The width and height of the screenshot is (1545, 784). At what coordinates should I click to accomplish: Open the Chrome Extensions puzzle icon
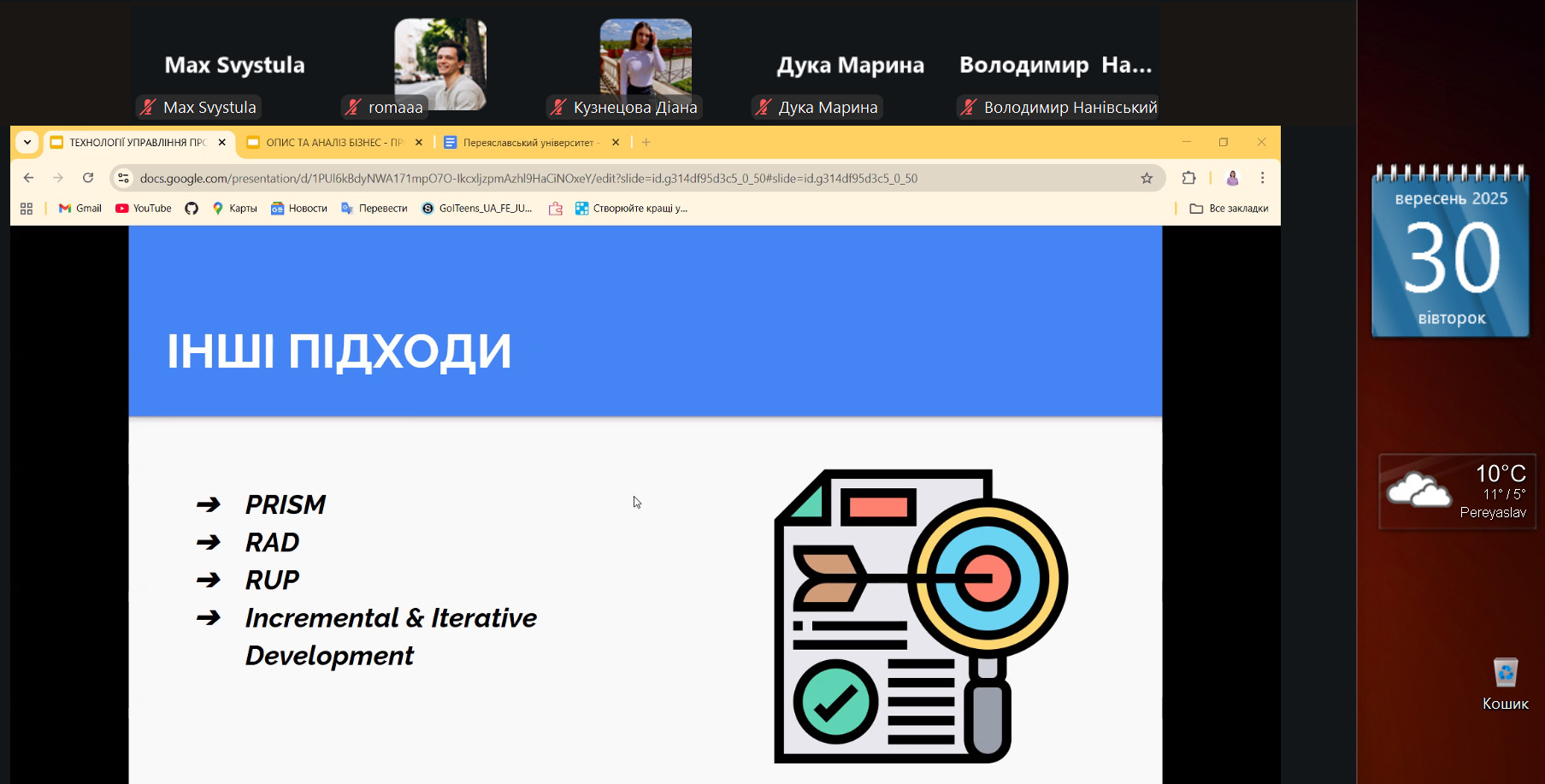tap(1188, 178)
